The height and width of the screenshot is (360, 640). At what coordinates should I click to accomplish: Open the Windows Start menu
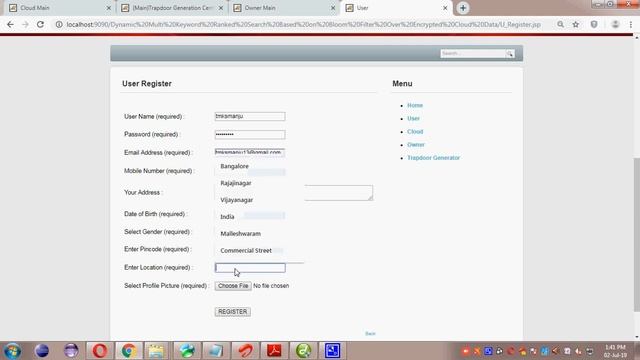click(x=12, y=351)
